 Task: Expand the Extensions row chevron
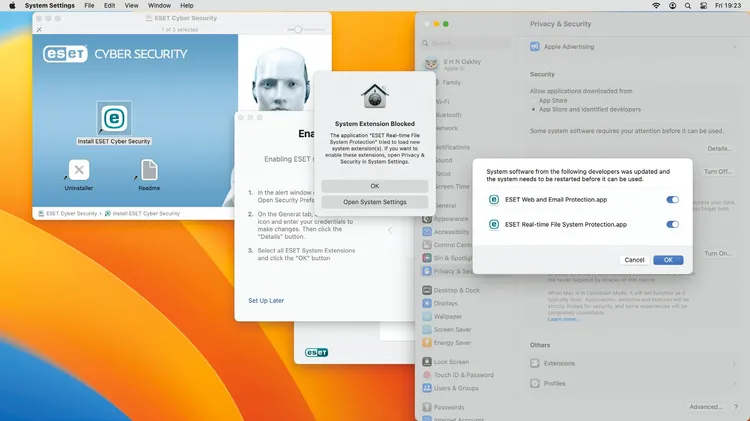point(734,364)
